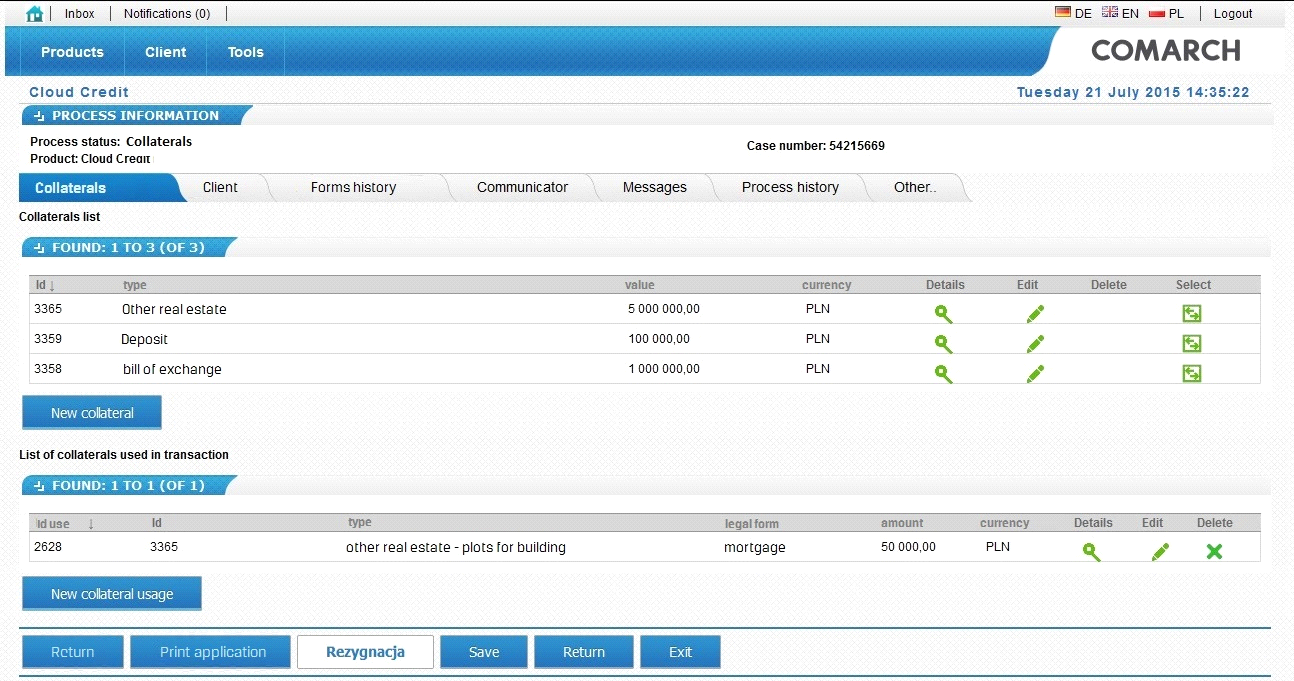Click 'other real estate - plots for building' text
1294x681 pixels.
click(x=456, y=547)
